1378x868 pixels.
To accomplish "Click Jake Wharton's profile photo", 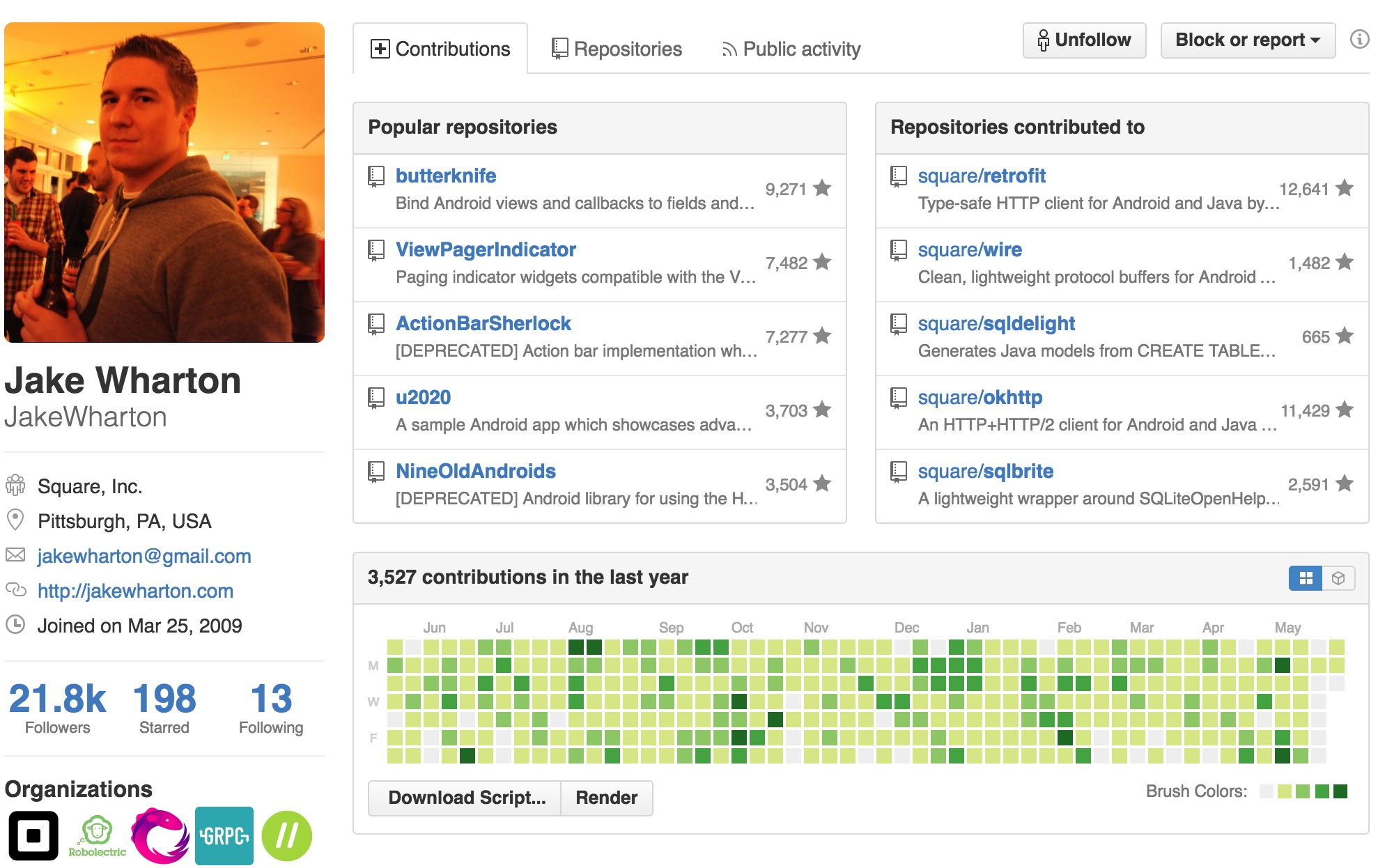I will pyautogui.click(x=164, y=183).
